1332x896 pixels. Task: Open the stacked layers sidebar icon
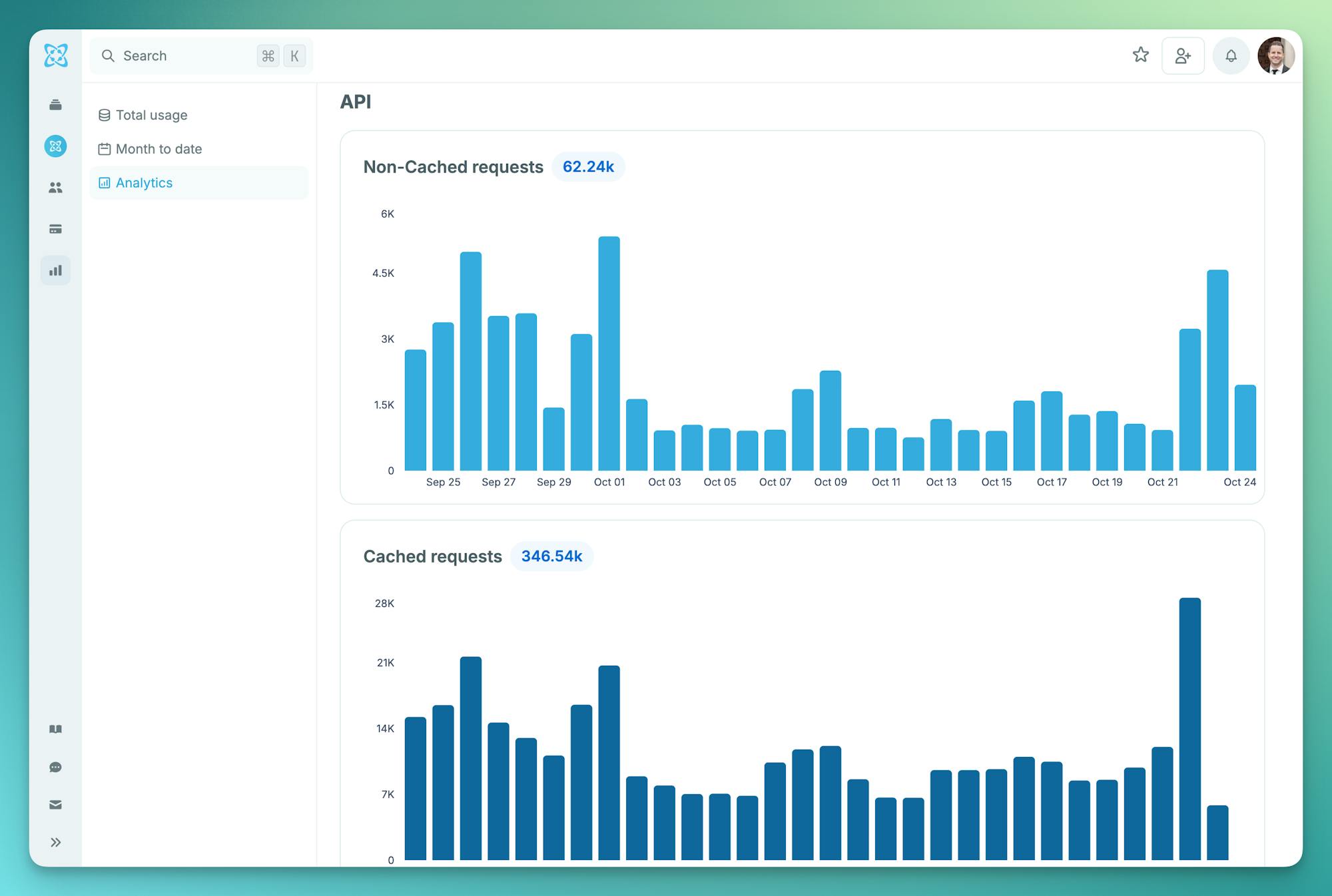[x=56, y=105]
